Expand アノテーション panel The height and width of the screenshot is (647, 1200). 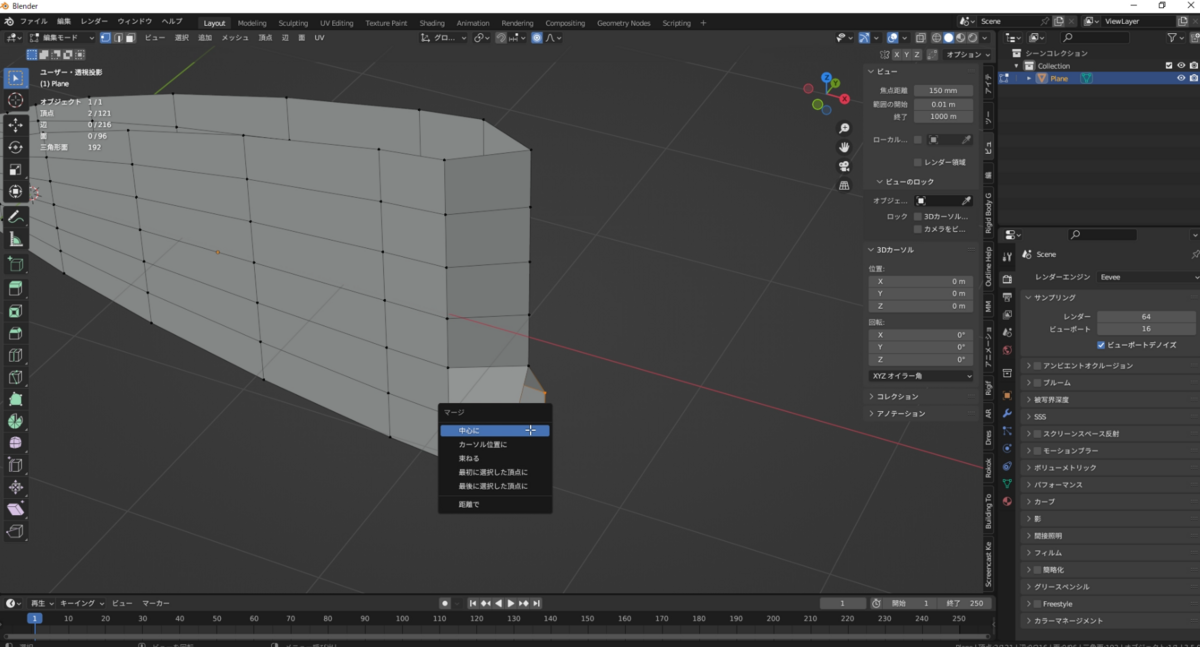click(x=900, y=414)
